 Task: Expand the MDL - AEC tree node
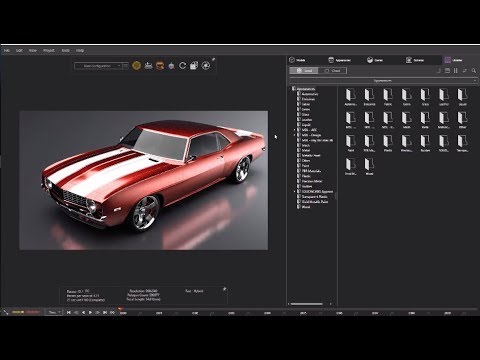294,130
